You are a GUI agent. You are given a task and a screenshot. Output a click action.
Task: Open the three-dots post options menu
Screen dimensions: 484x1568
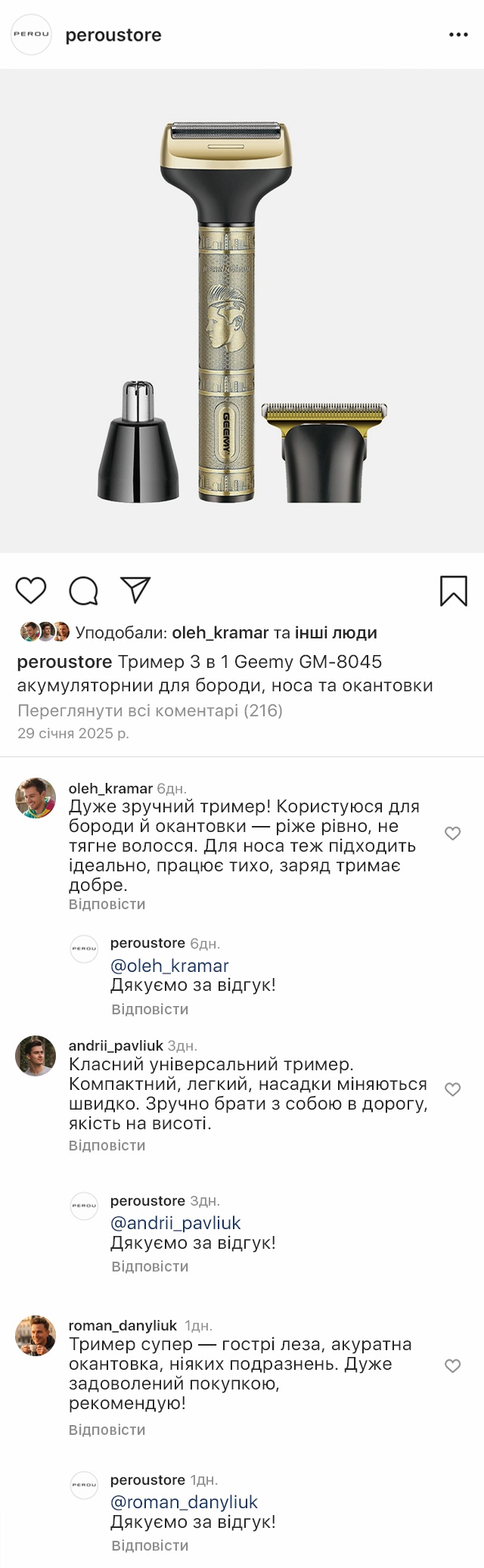[x=458, y=35]
